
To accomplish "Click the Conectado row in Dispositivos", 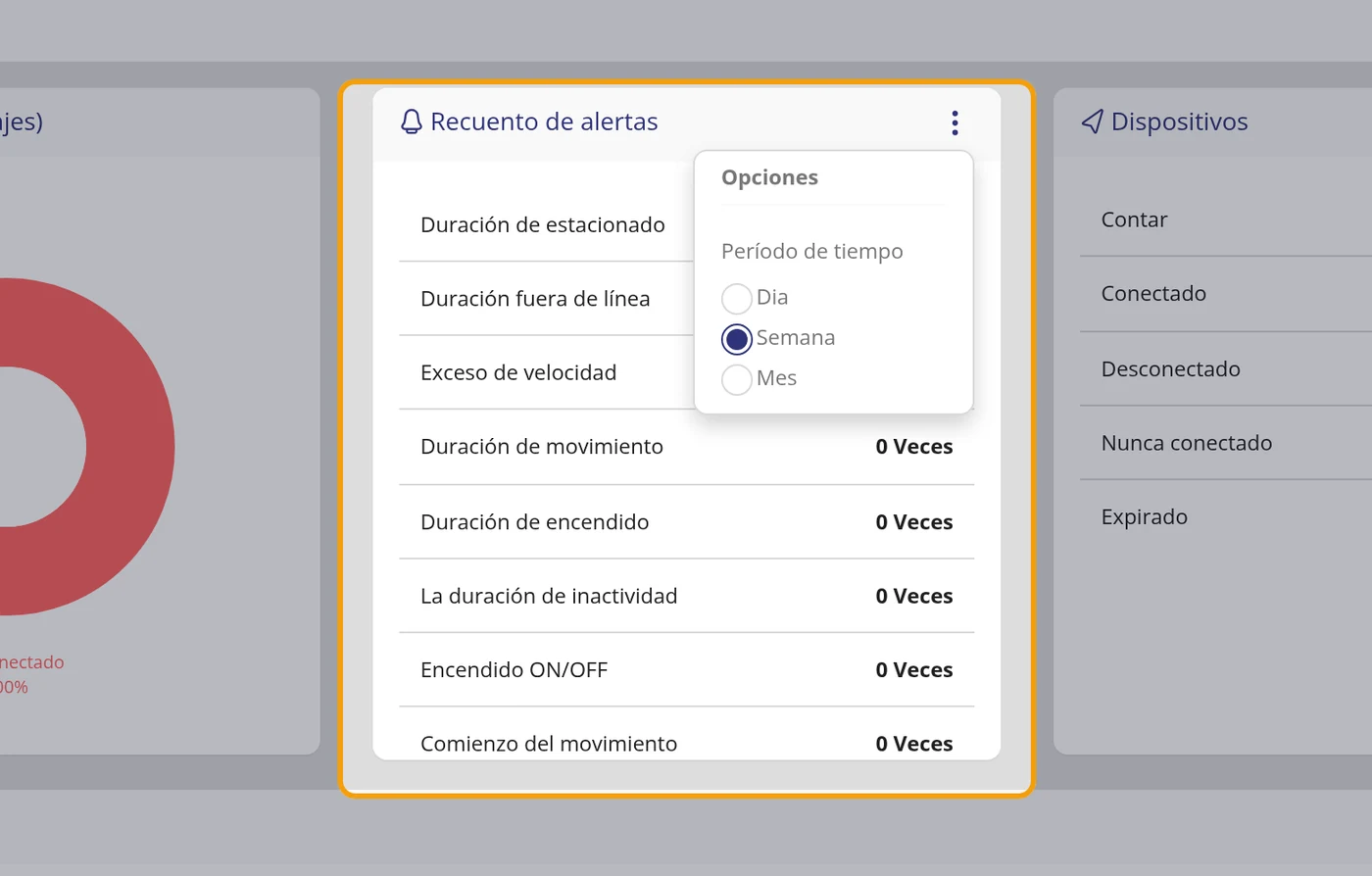I will point(1226,294).
